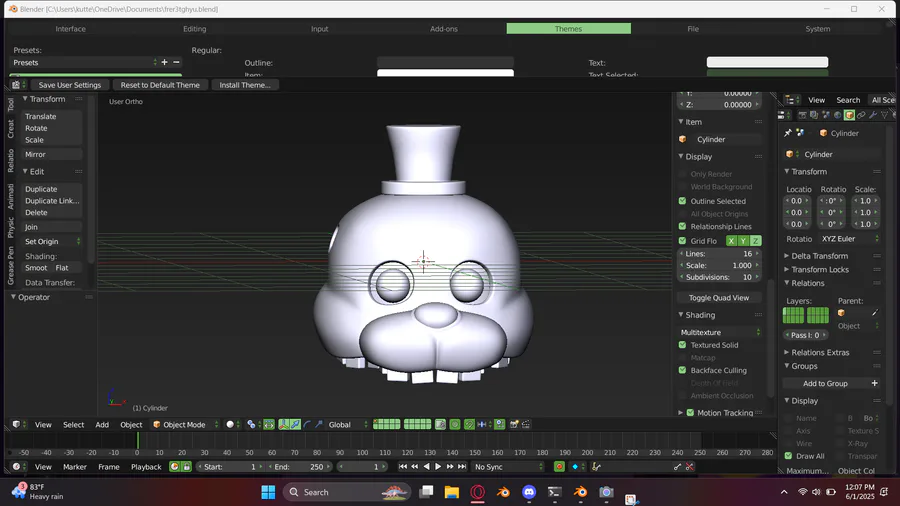Open the Modifiers wrench tab icon
The height and width of the screenshot is (506, 900).
[873, 115]
